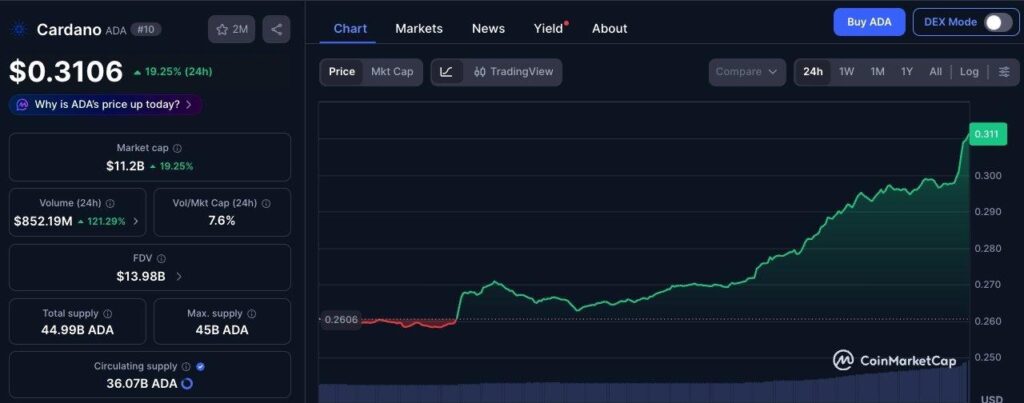Open Max. supply info icon
Screen dimensions: 1024x403
[x=251, y=314]
